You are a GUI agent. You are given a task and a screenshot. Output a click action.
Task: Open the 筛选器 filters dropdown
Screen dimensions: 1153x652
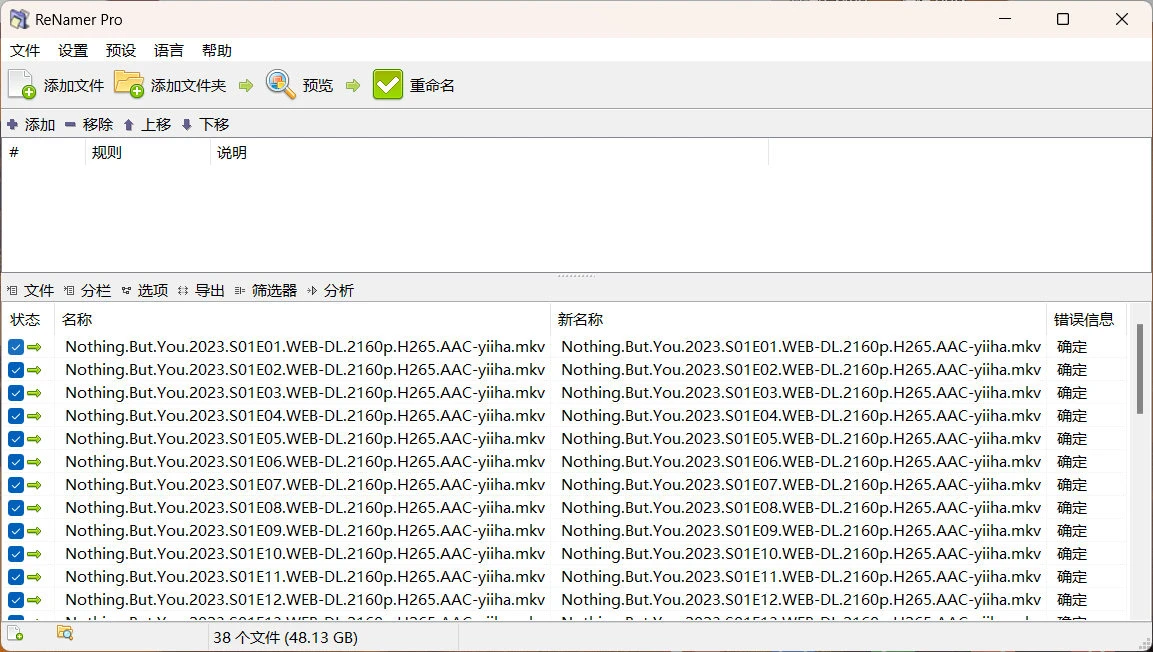pyautogui.click(x=265, y=290)
